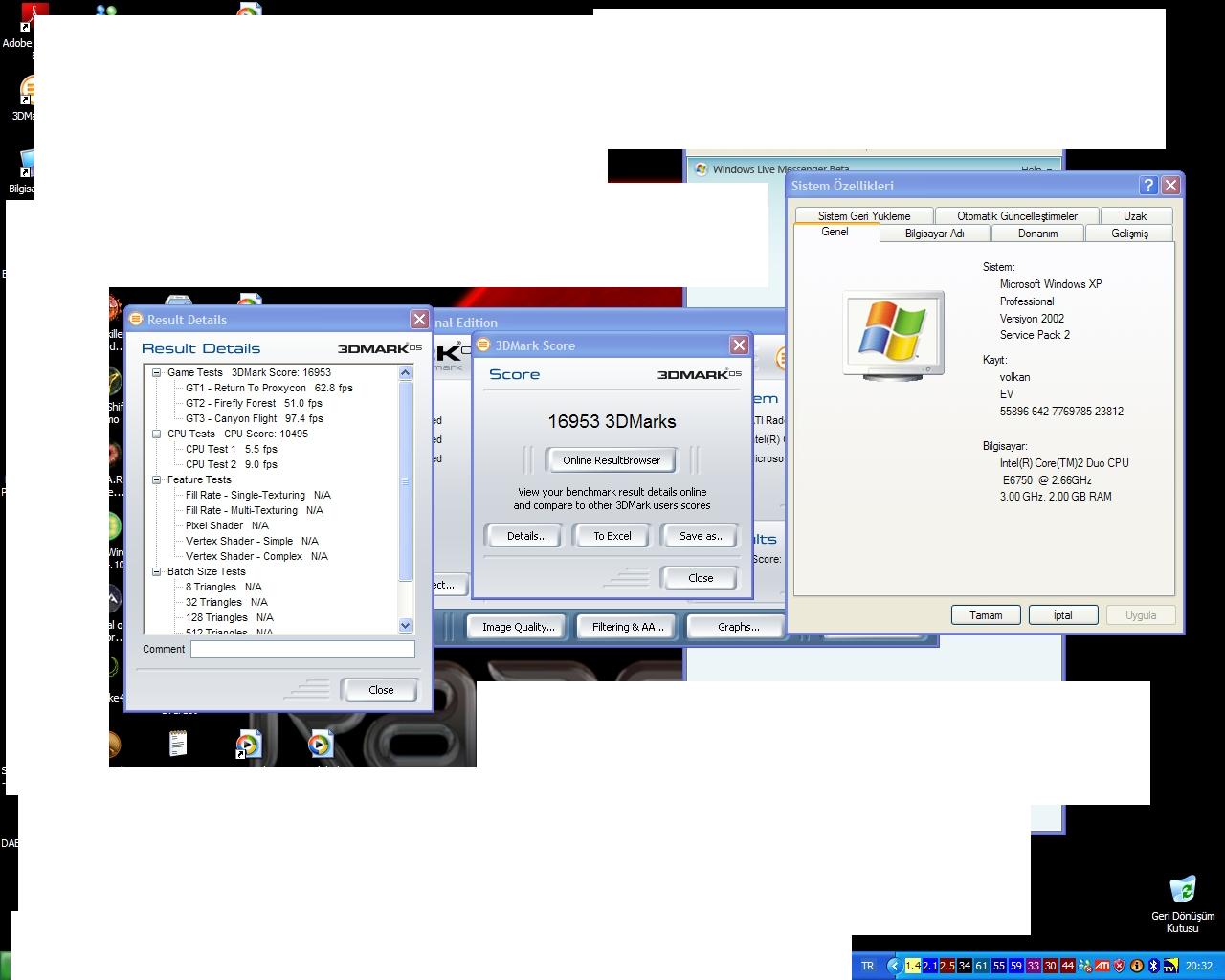Open Online ResultBrowser in 3DMark Score
This screenshot has width=1225, height=980.
(612, 460)
